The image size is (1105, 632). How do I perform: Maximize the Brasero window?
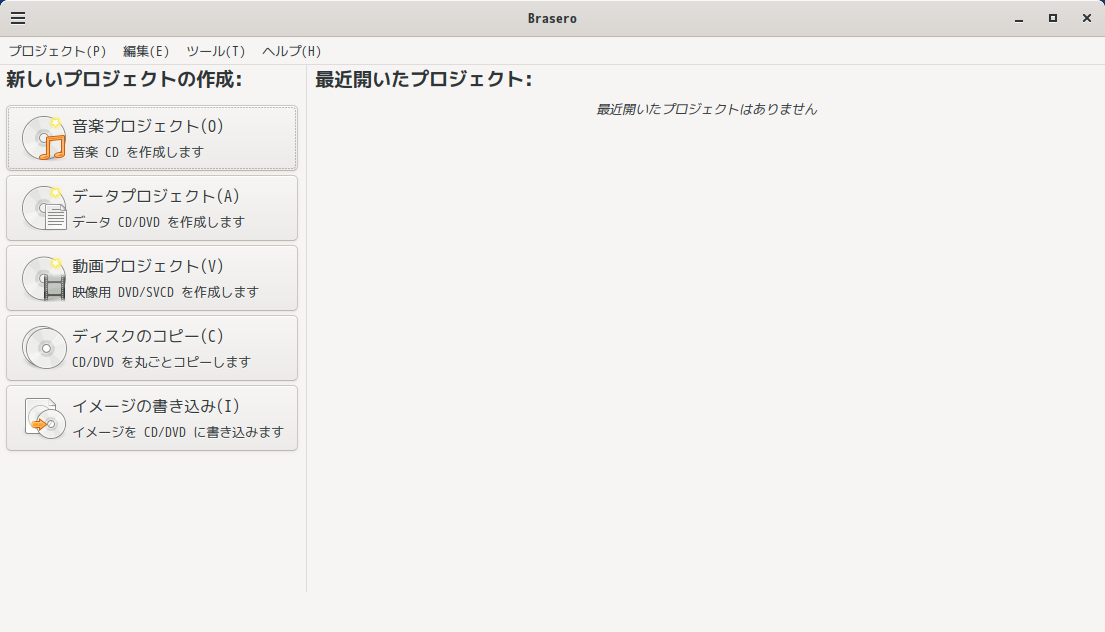click(1053, 18)
